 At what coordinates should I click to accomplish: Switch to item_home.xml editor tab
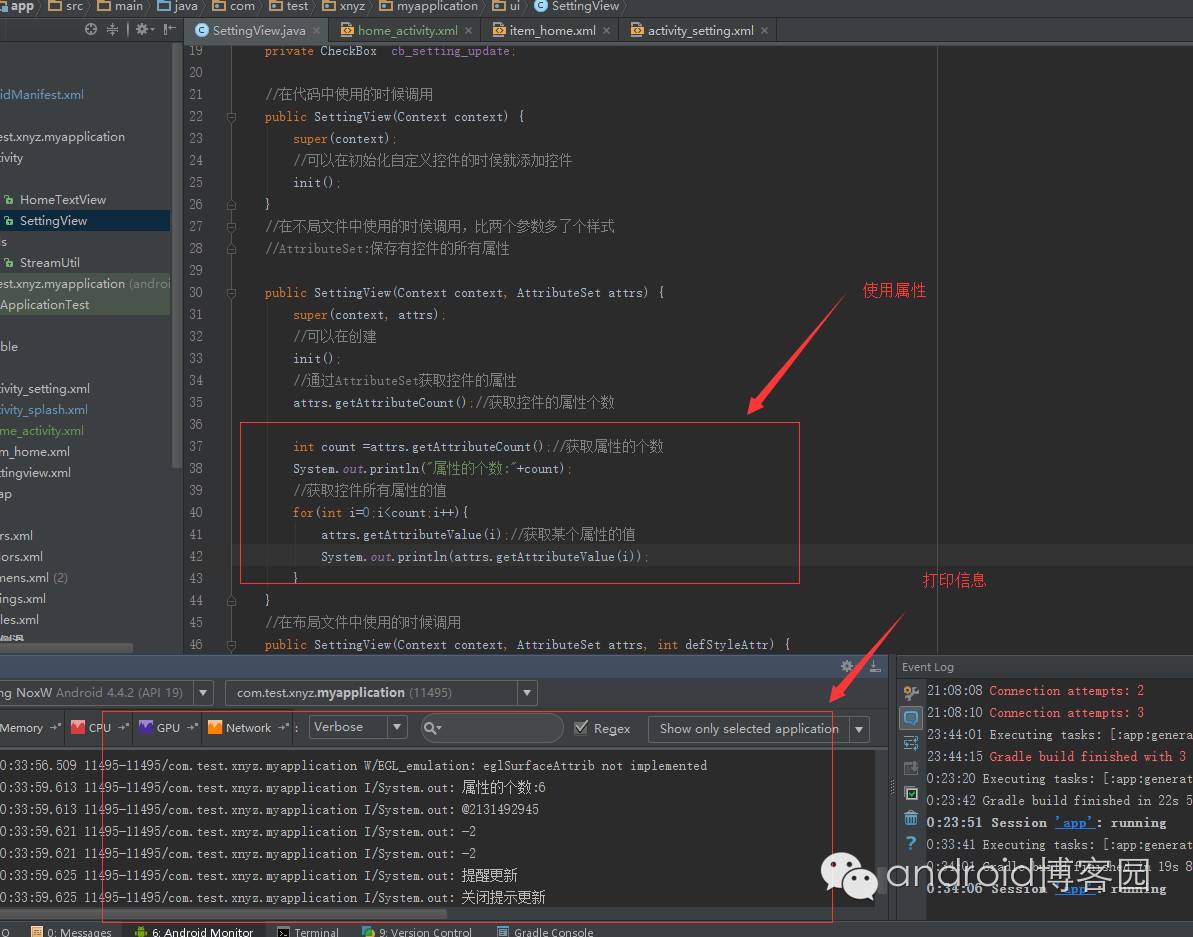(552, 30)
